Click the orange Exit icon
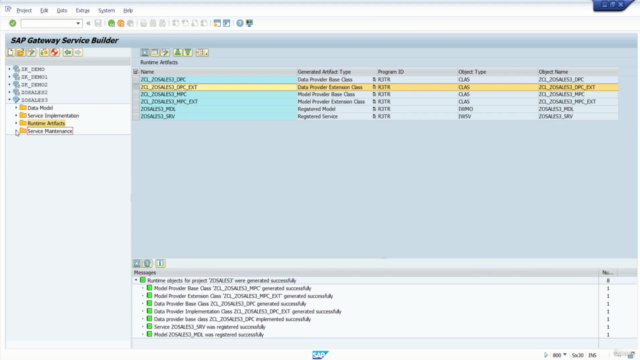 click(121, 23)
